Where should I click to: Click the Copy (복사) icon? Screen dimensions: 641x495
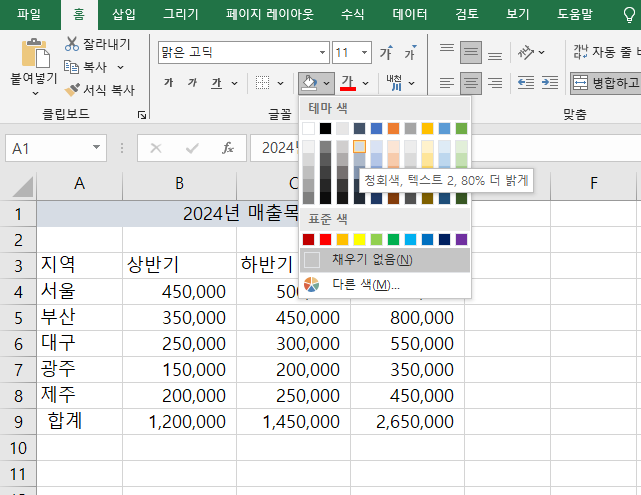[72, 67]
